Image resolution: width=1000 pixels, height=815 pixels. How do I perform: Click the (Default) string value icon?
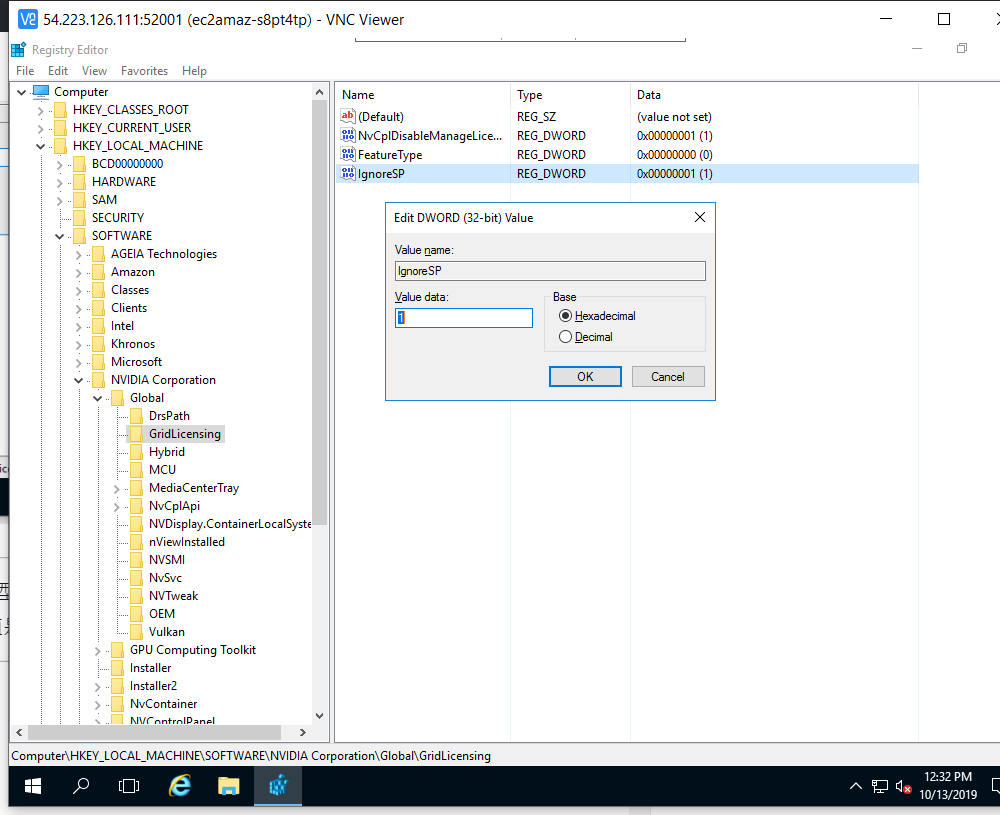point(348,117)
